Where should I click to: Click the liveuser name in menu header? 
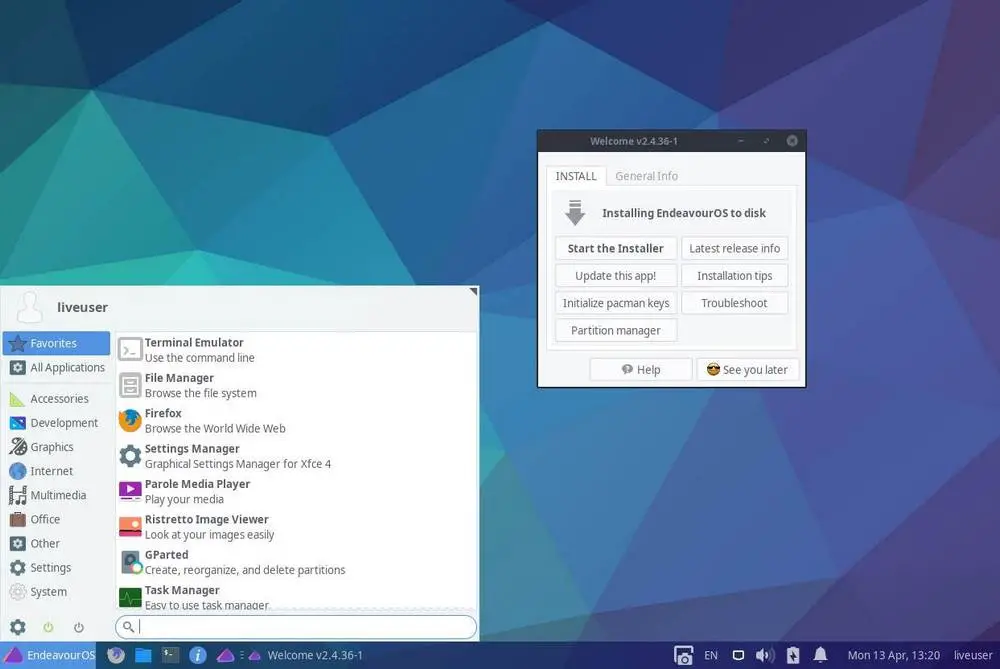pos(82,307)
